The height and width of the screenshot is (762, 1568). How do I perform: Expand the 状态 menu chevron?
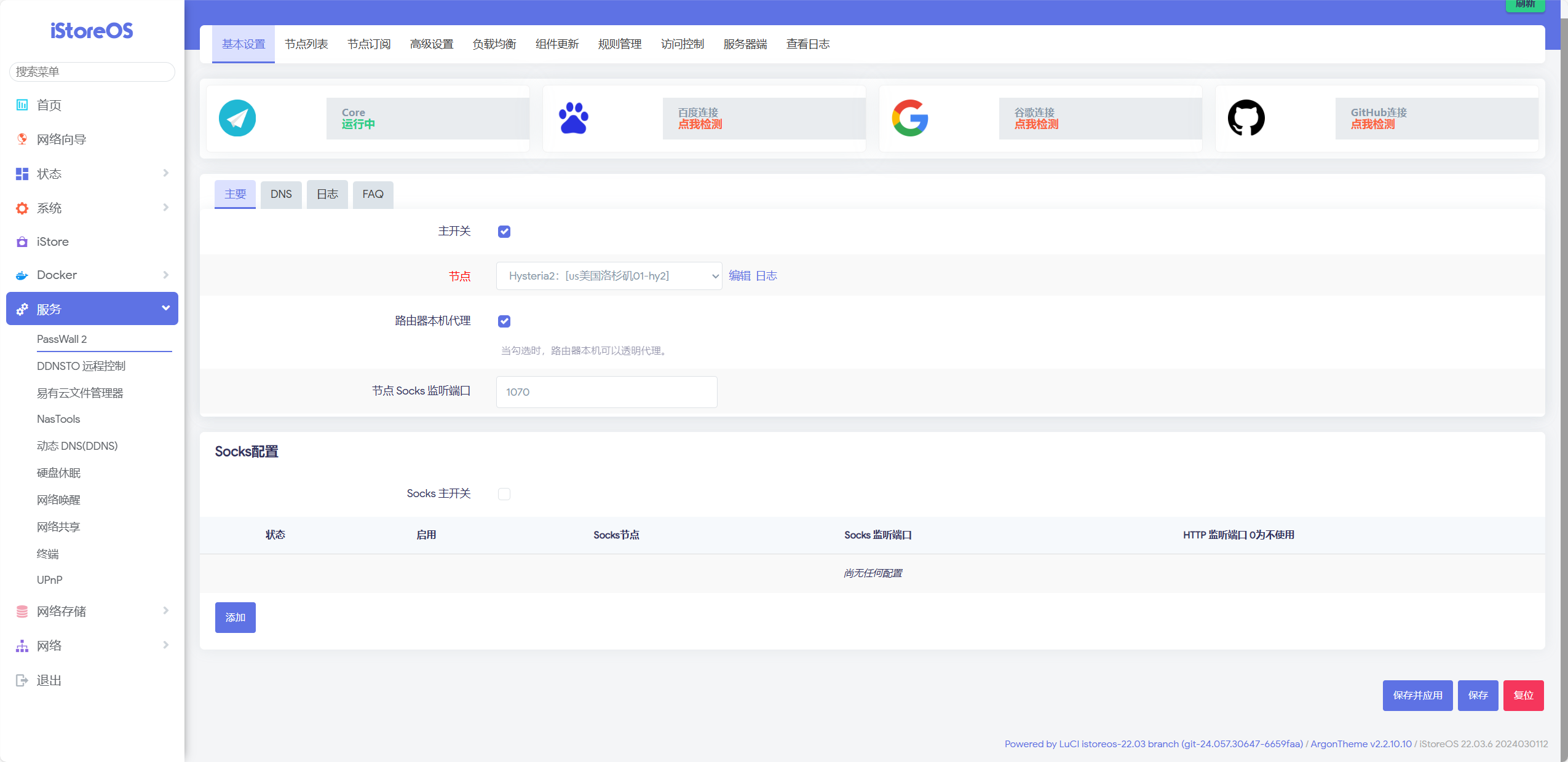[165, 173]
